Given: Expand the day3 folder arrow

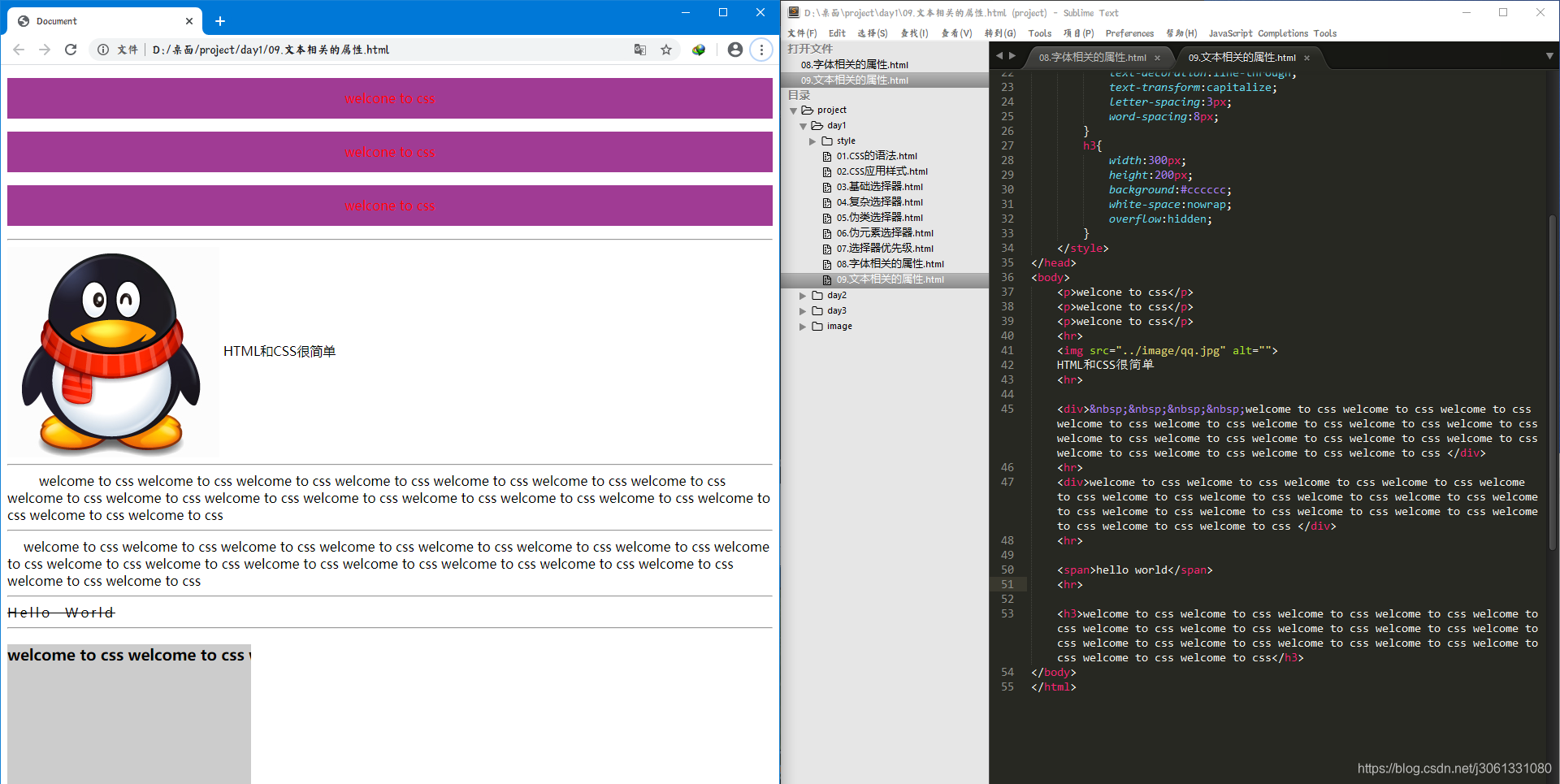Looking at the screenshot, I should [803, 311].
